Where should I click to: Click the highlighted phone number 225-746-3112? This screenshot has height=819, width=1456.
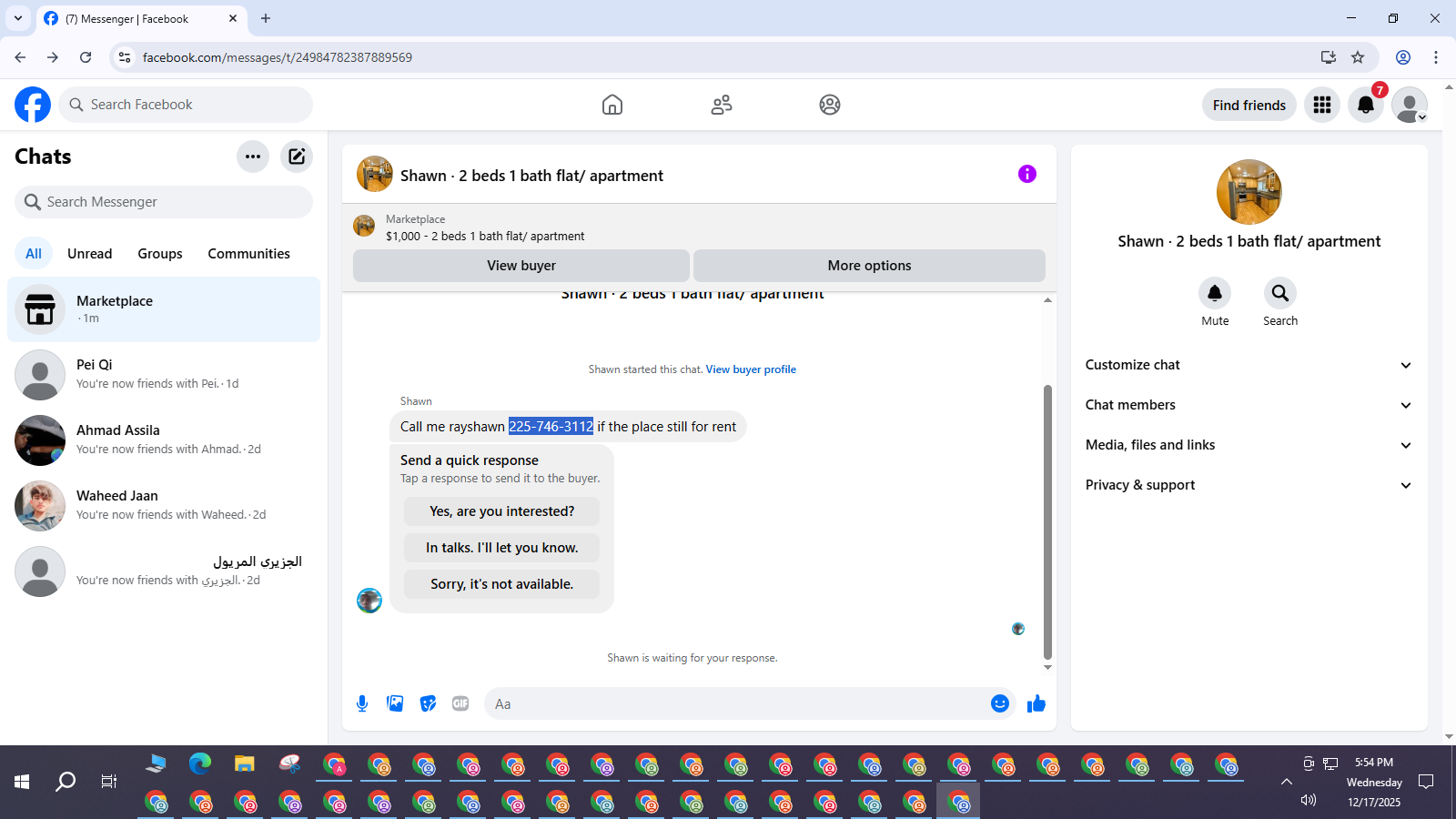pyautogui.click(x=551, y=427)
